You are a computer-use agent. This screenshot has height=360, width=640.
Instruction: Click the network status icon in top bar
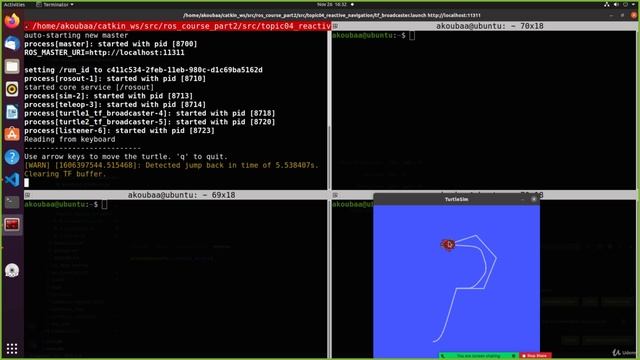click(607, 4)
